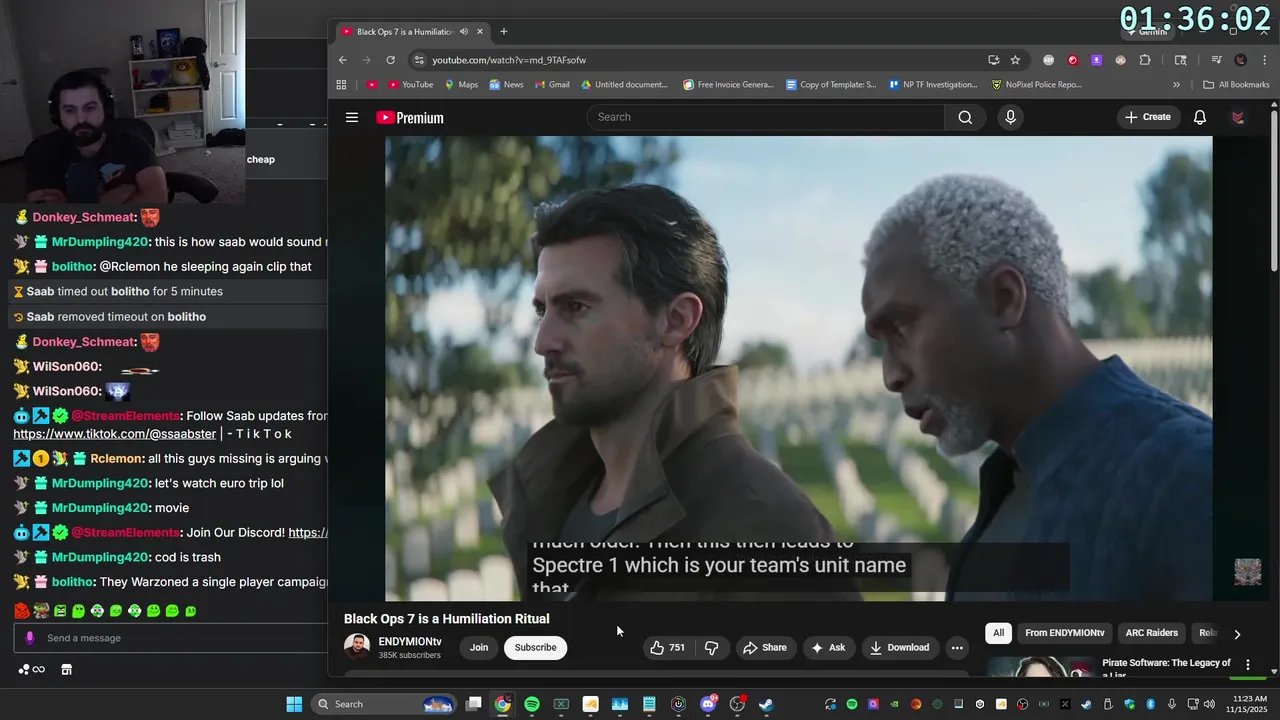Reload the YouTube page
This screenshot has width=1280, height=720.
tap(390, 60)
